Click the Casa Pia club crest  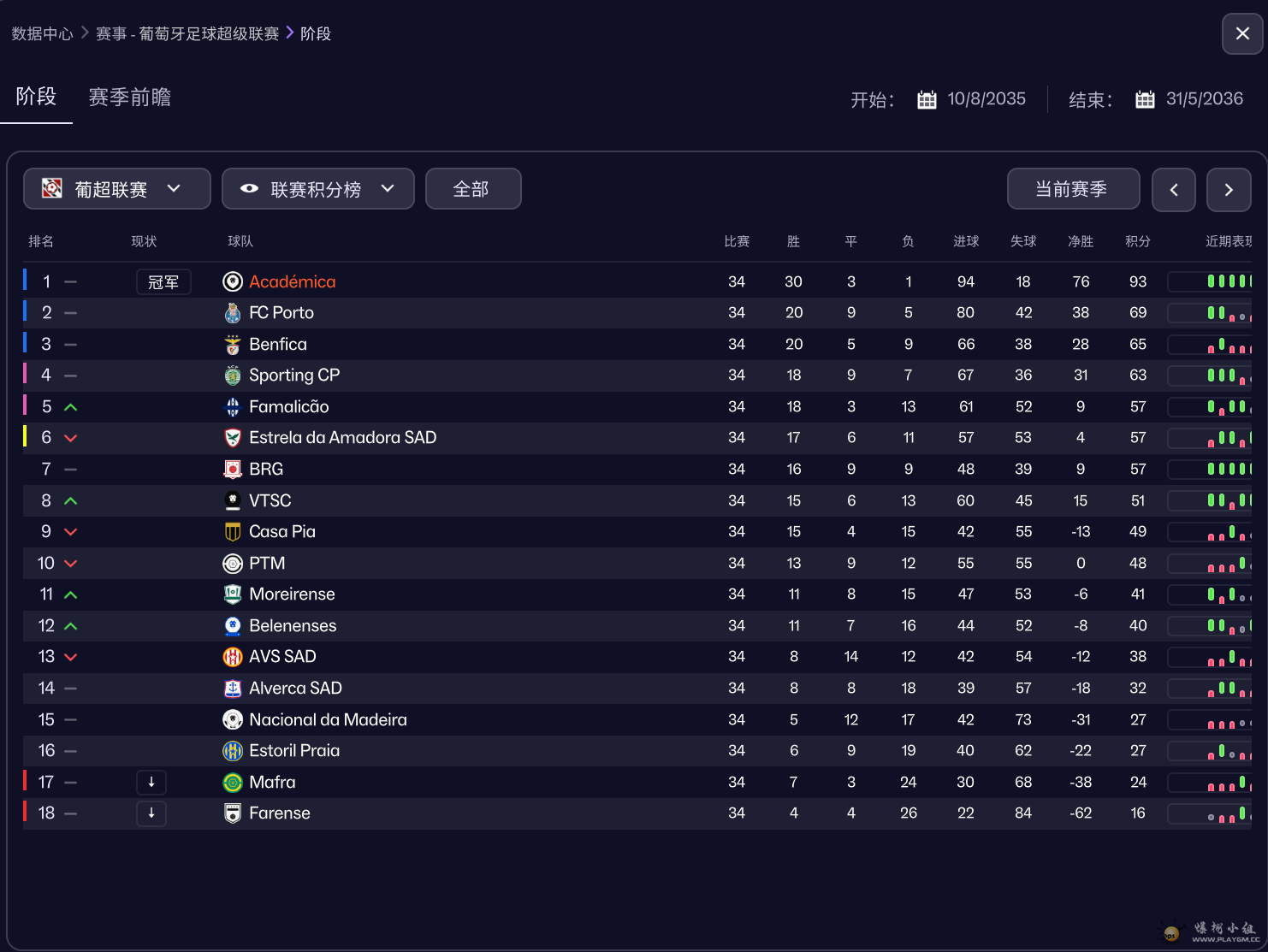[233, 532]
